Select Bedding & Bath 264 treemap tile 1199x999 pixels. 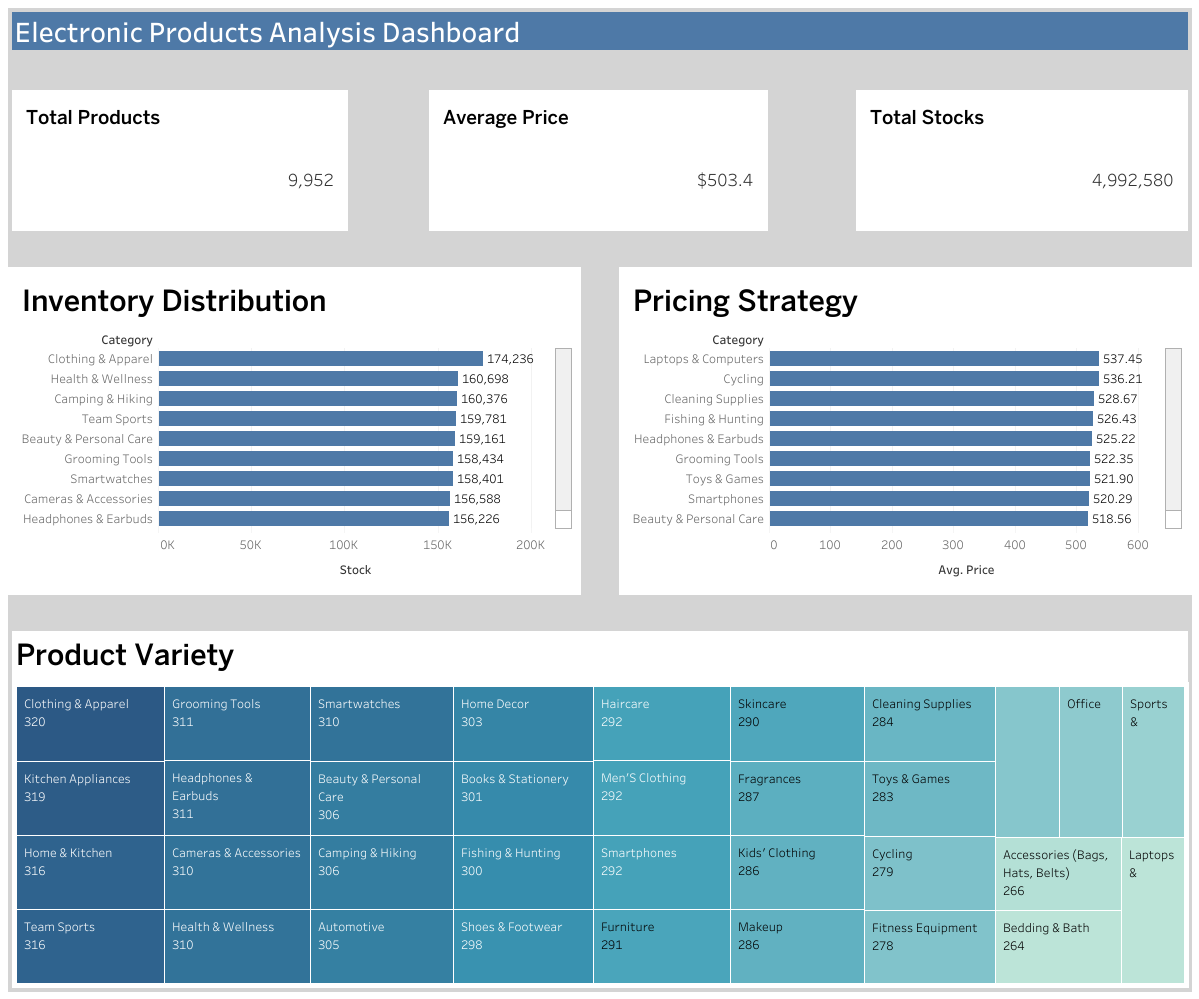[1058, 947]
